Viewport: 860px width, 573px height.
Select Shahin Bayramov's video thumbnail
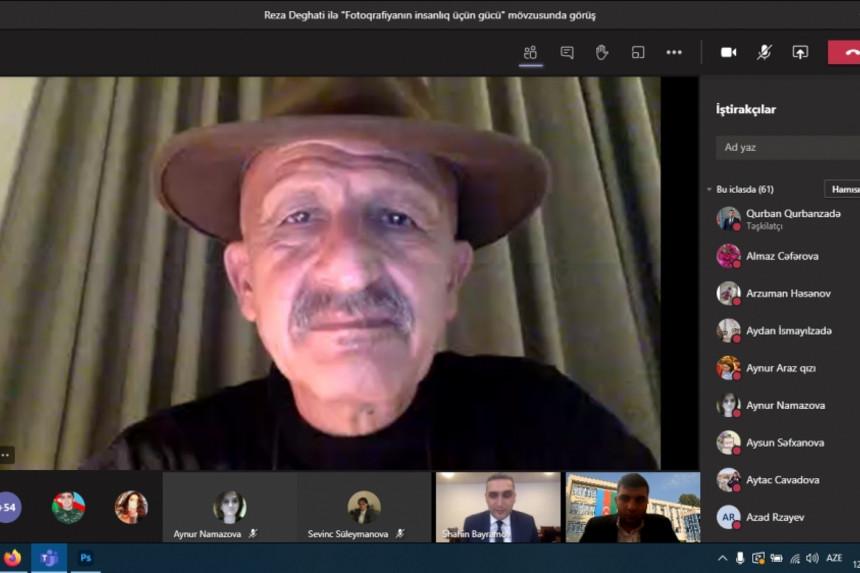(497, 507)
